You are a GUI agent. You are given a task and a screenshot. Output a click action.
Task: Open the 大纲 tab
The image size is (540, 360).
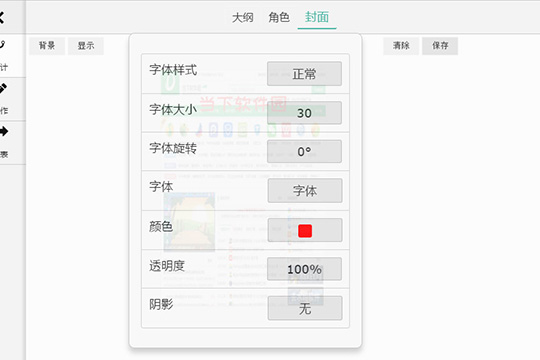point(243,17)
